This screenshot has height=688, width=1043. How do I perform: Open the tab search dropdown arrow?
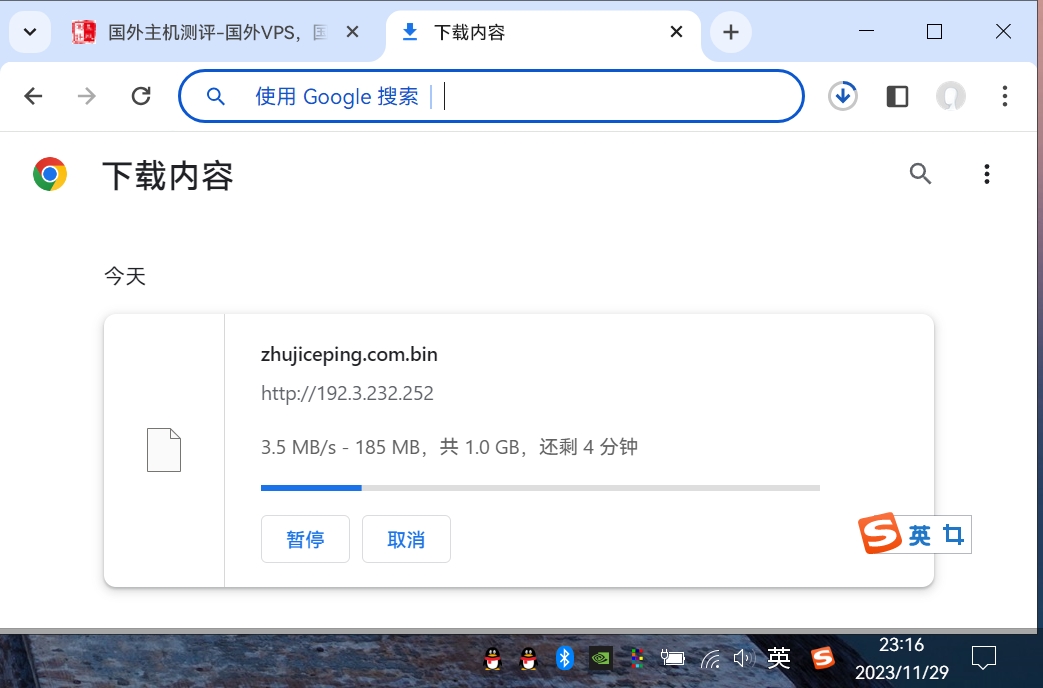tap(30, 32)
